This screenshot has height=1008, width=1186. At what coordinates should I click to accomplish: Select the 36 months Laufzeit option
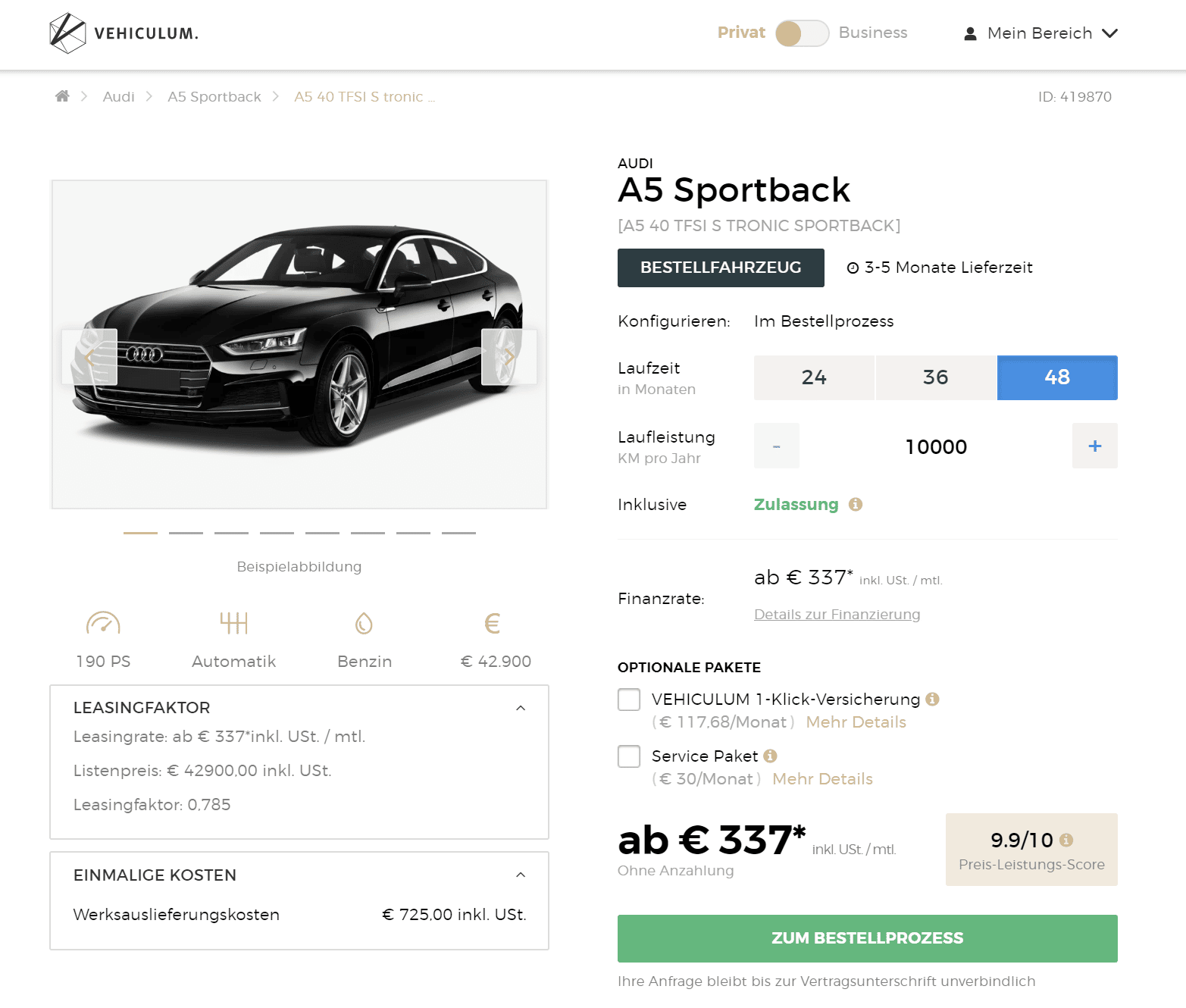click(936, 377)
